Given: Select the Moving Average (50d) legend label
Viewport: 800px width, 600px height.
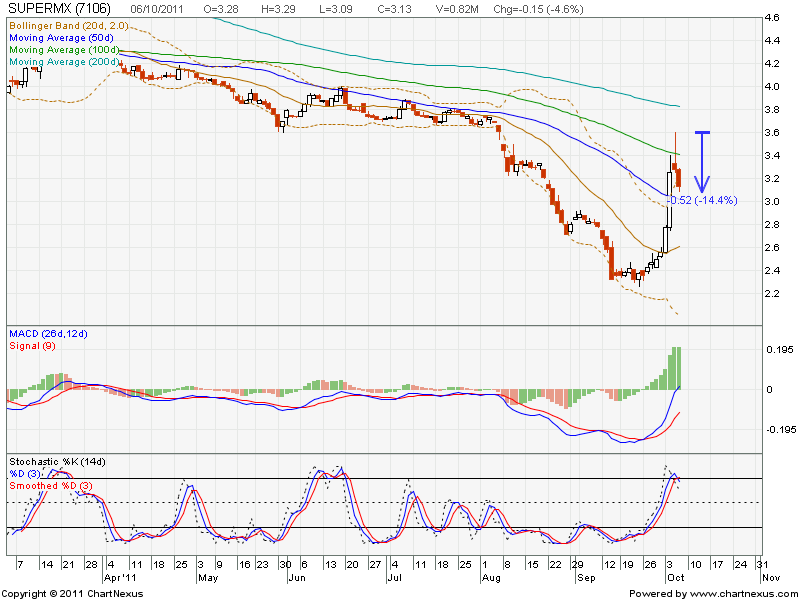Looking at the screenshot, I should 61,38.
